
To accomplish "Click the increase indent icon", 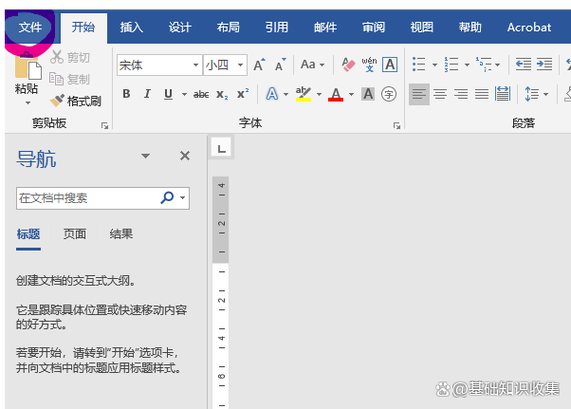I will pyautogui.click(x=544, y=64).
